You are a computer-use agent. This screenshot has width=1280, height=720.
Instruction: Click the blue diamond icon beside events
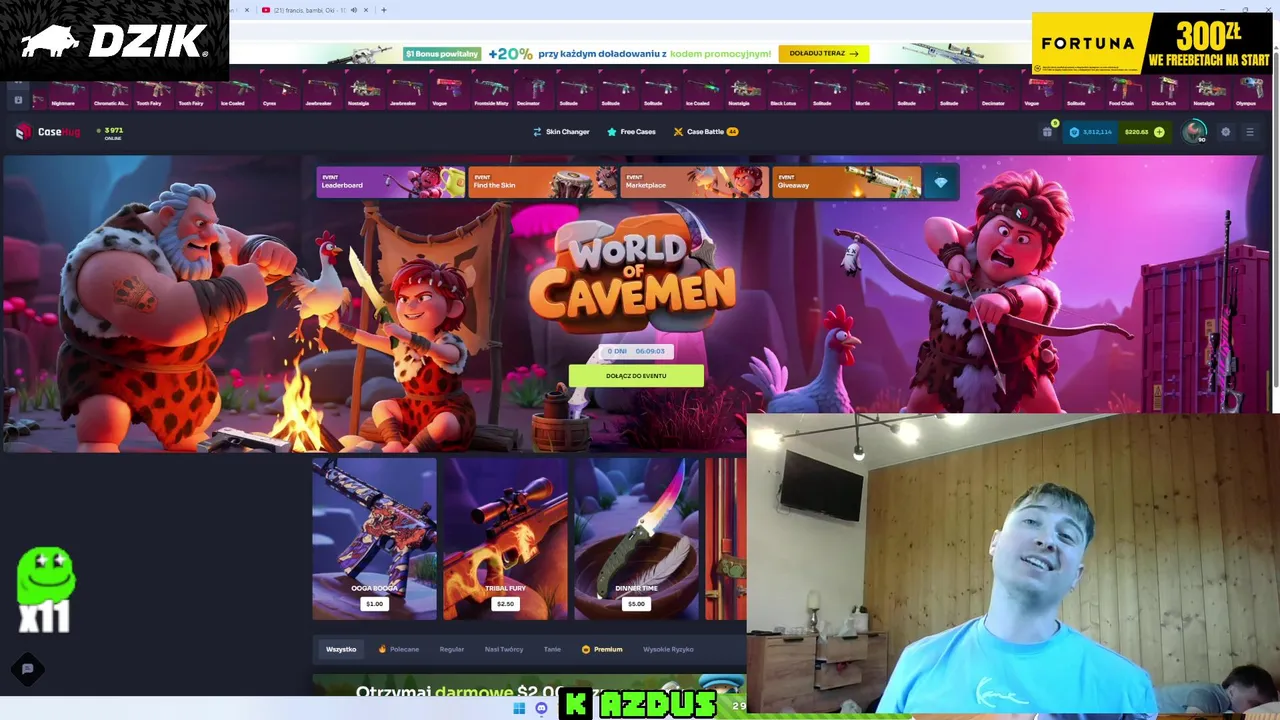940,182
